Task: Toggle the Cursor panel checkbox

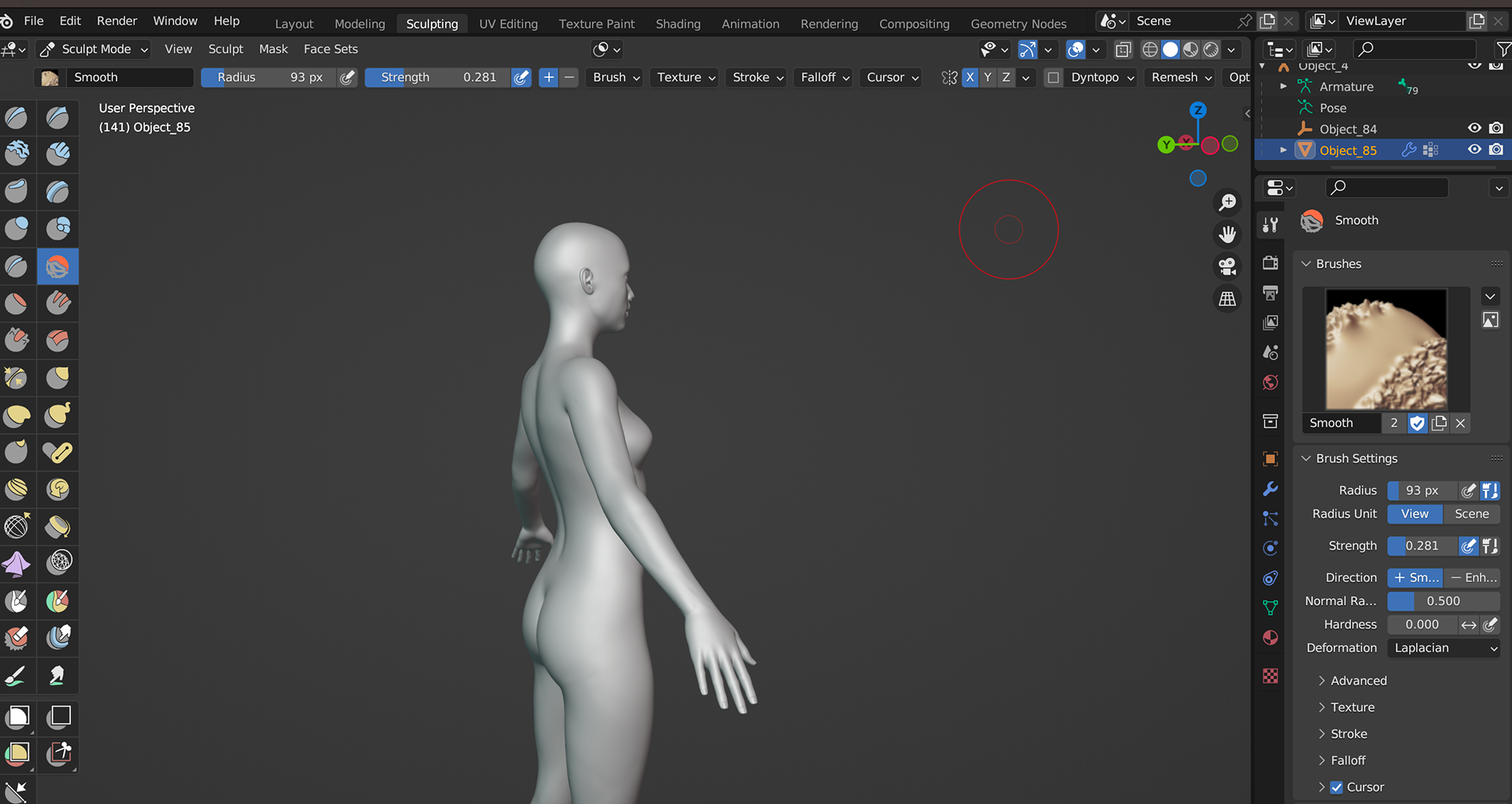Action: [1336, 787]
